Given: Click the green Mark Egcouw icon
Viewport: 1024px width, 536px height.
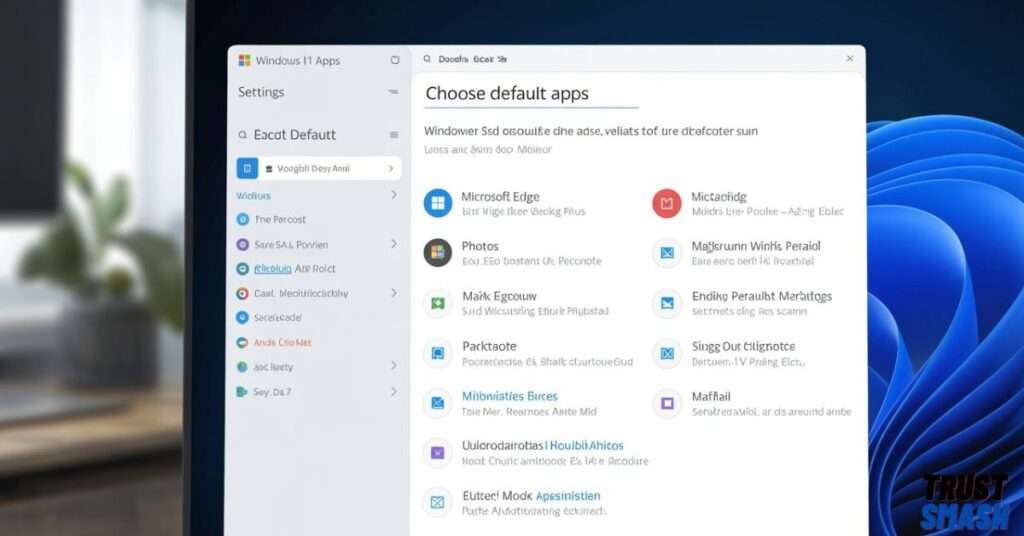Looking at the screenshot, I should 438,303.
